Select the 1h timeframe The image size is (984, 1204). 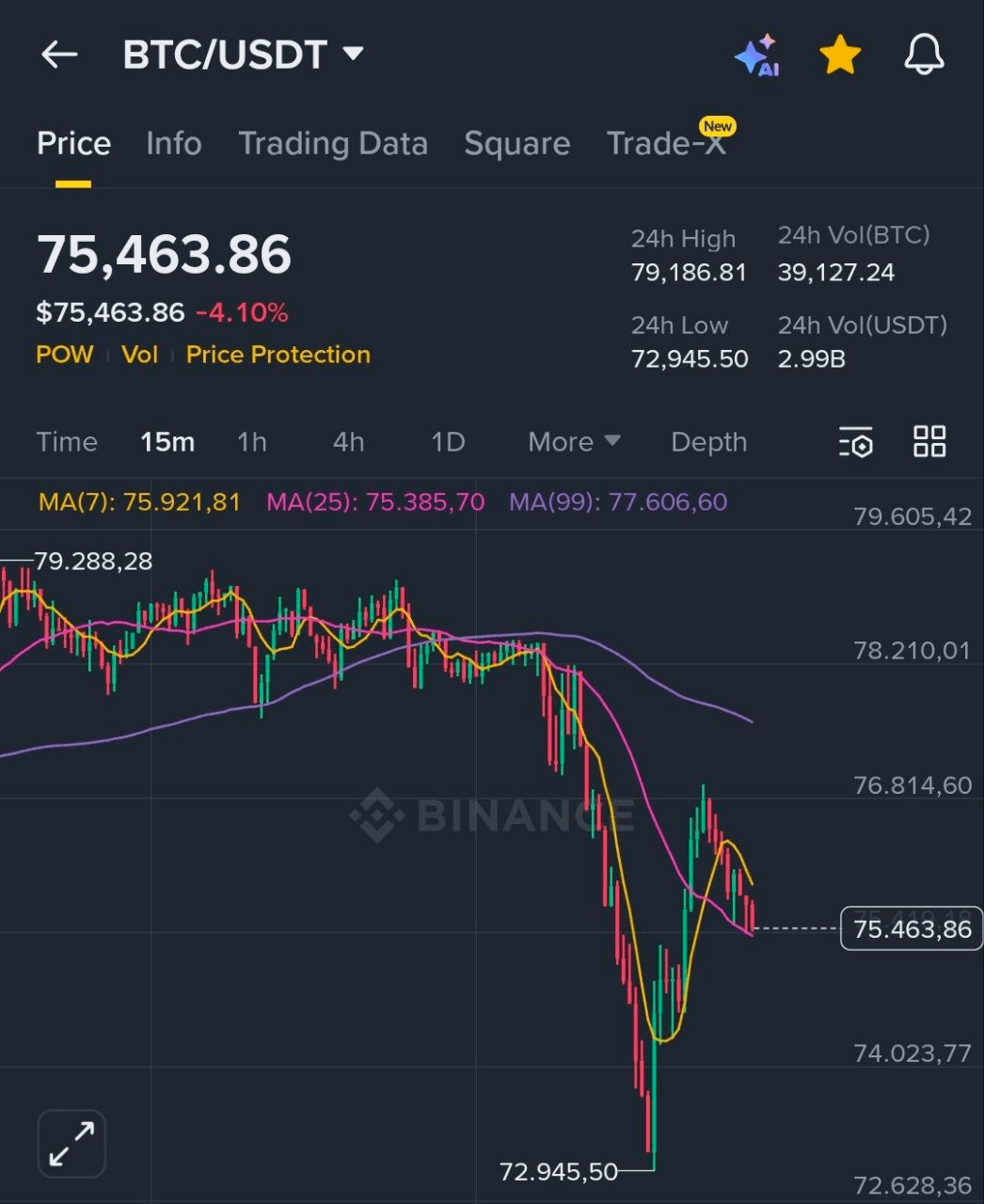pyautogui.click(x=251, y=442)
